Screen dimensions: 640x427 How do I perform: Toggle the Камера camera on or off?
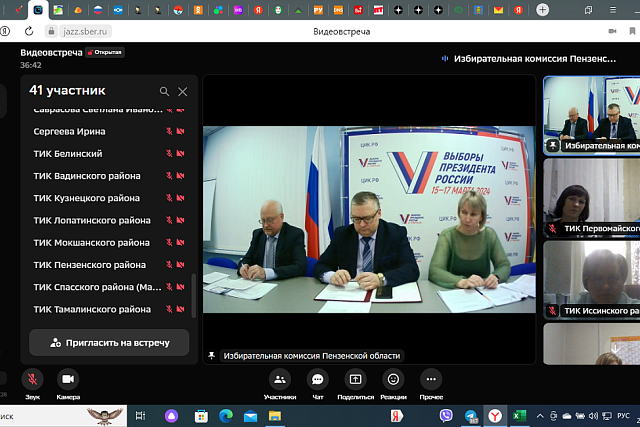[68, 380]
